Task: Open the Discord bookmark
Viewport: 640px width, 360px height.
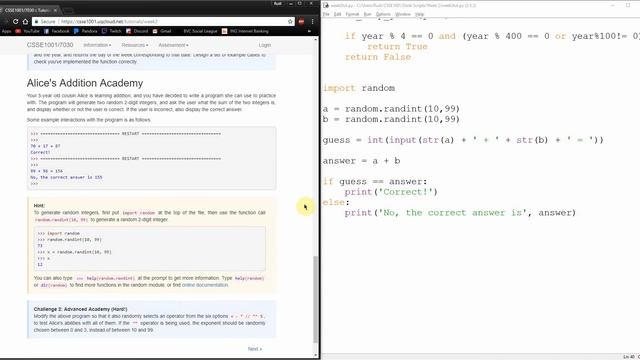Action: point(137,31)
